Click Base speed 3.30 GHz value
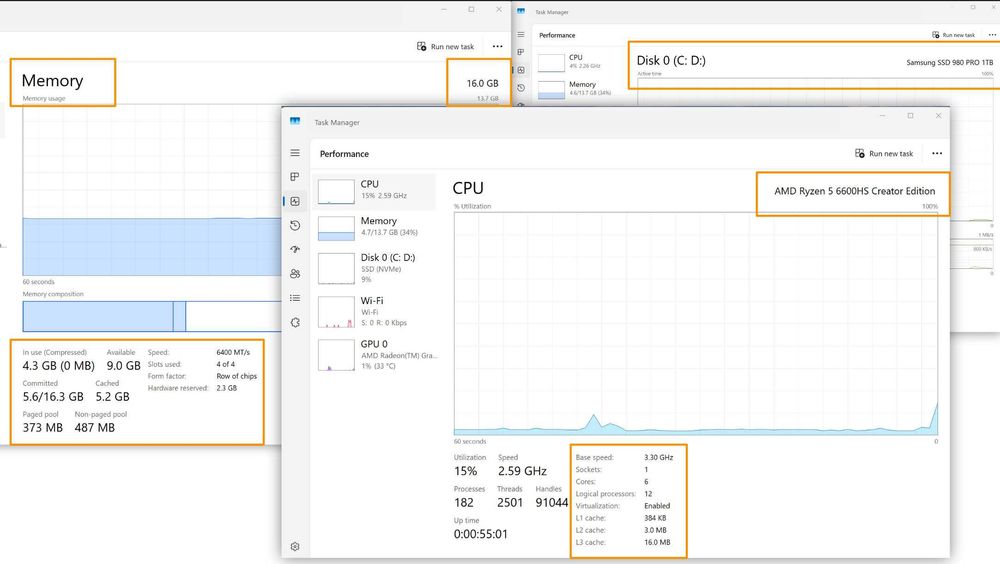Screen dimensions: 1000x564 658,457
